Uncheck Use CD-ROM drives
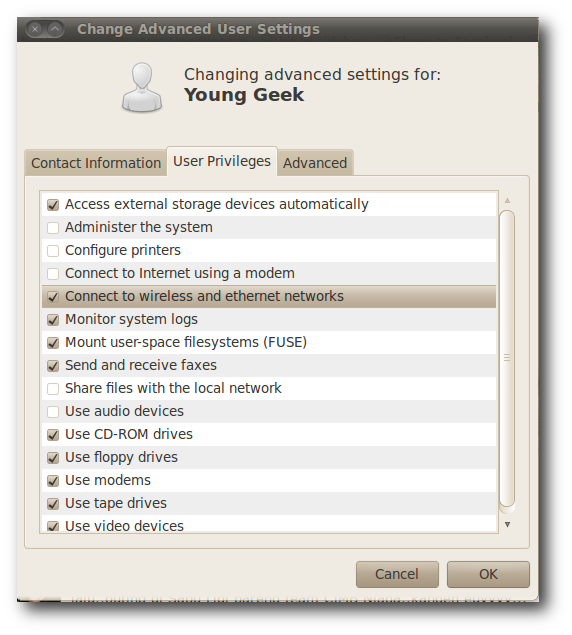The image size is (572, 635). pos(53,435)
